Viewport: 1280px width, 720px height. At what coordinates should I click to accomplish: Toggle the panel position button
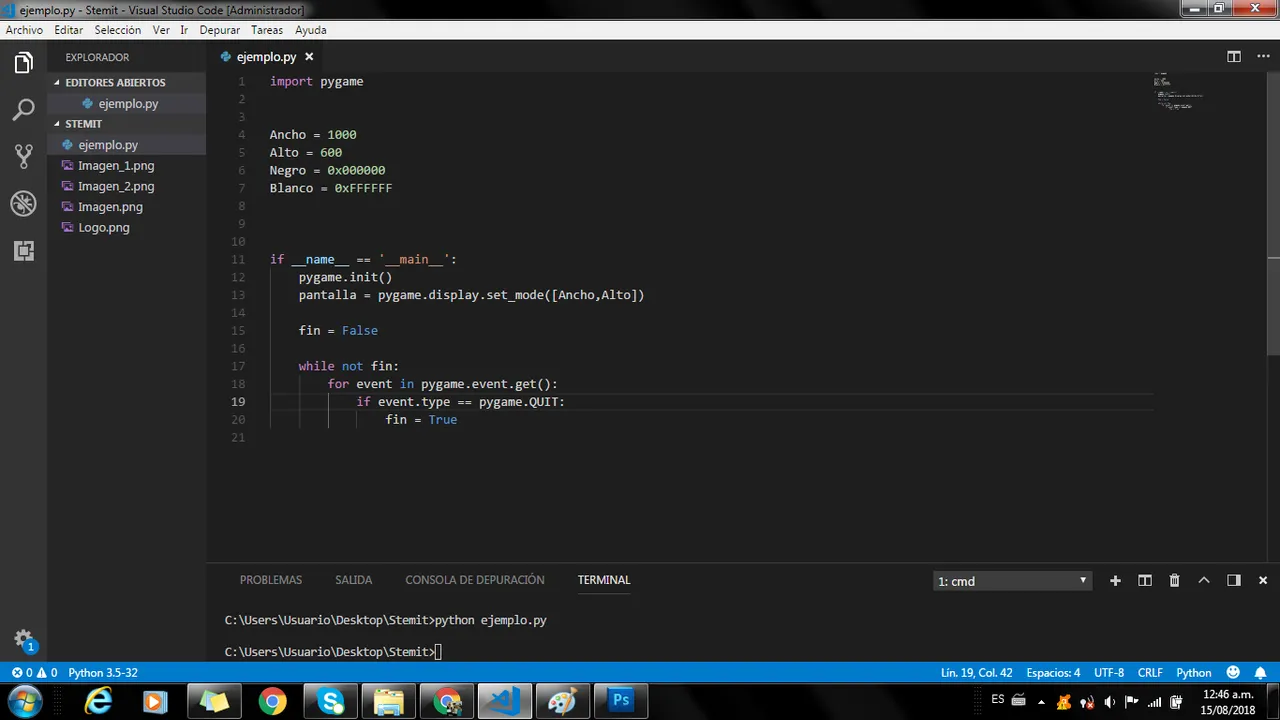pyautogui.click(x=1234, y=580)
